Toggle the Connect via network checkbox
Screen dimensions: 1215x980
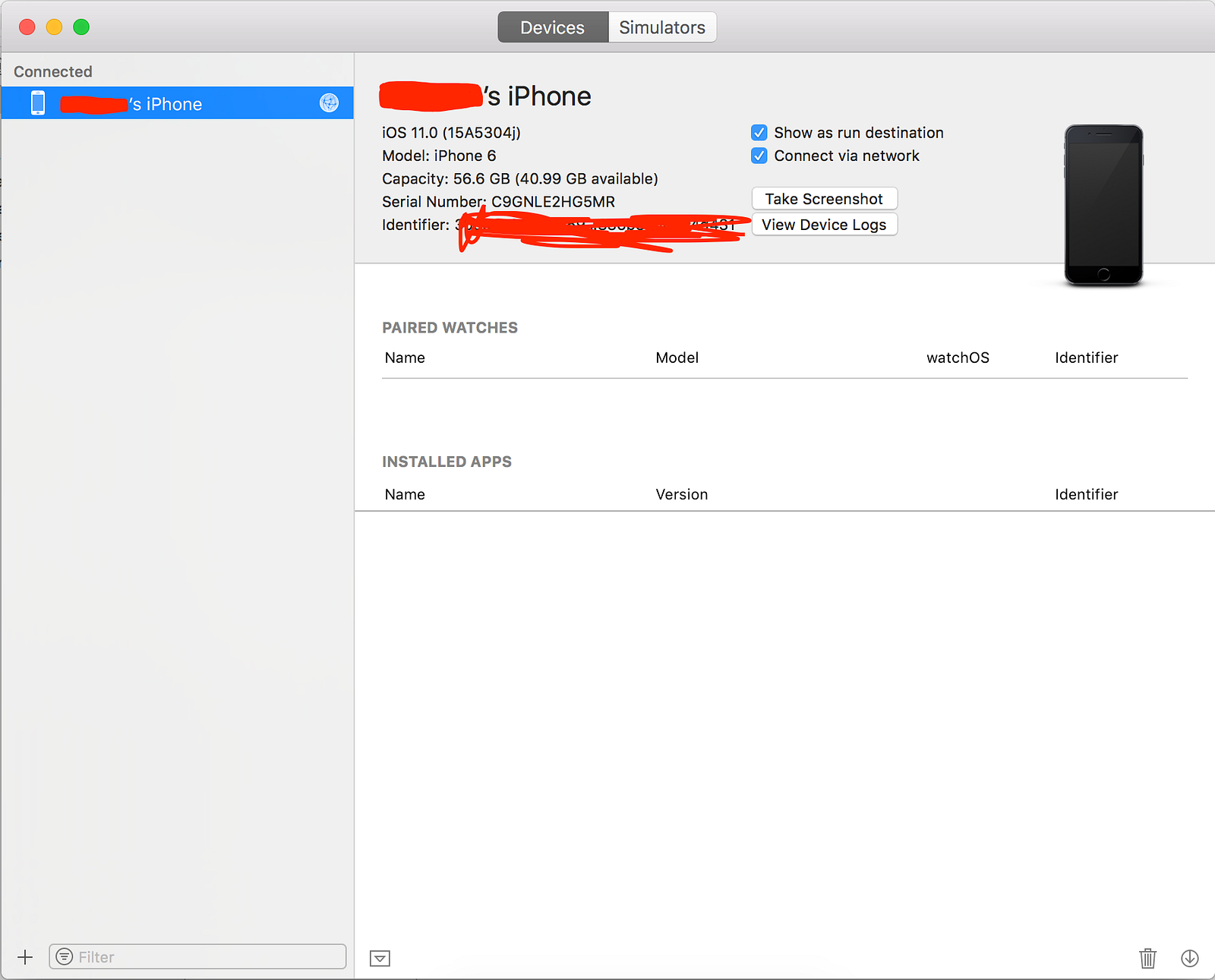(x=759, y=156)
